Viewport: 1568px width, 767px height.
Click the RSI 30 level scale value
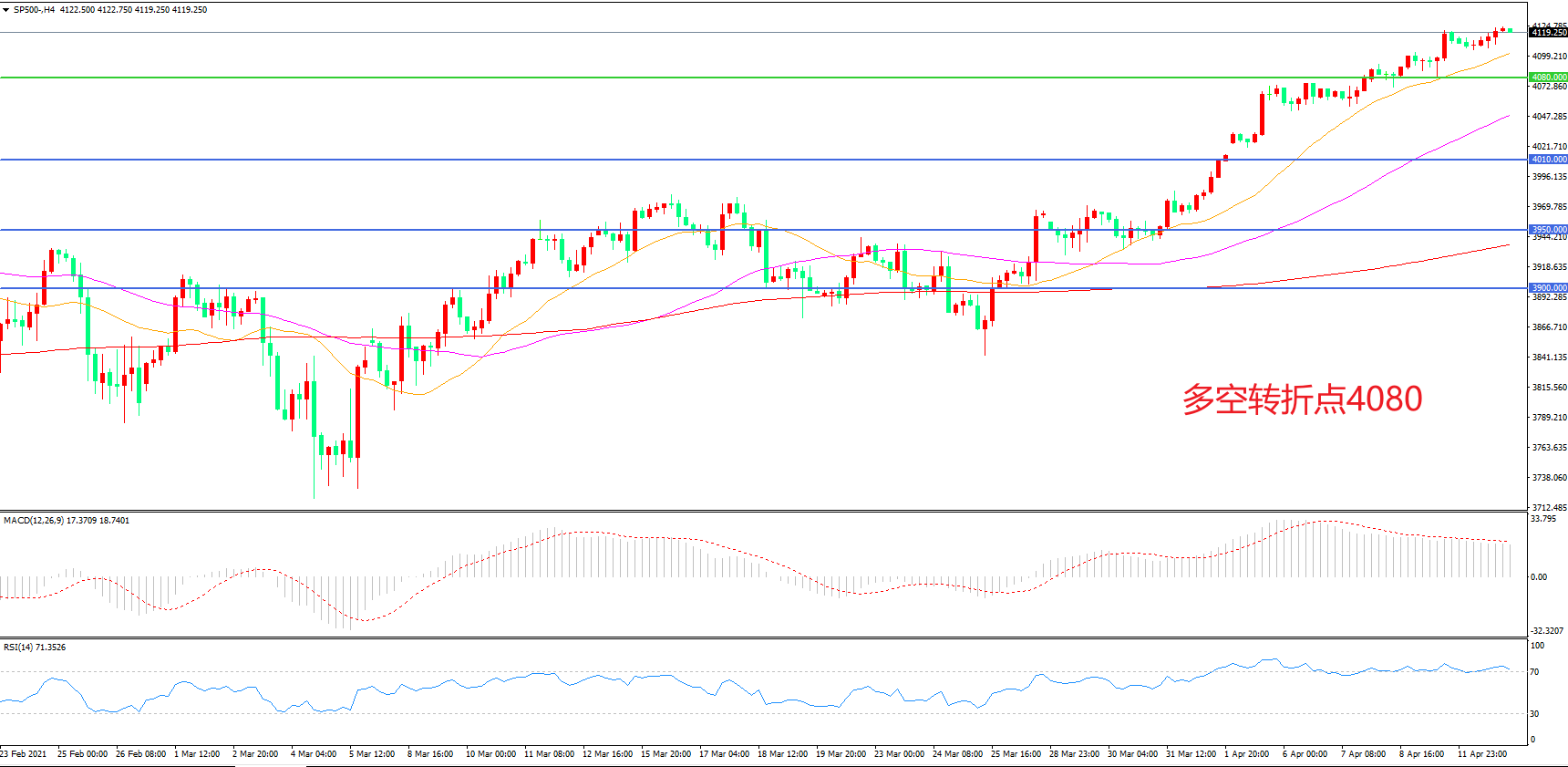coord(1535,714)
